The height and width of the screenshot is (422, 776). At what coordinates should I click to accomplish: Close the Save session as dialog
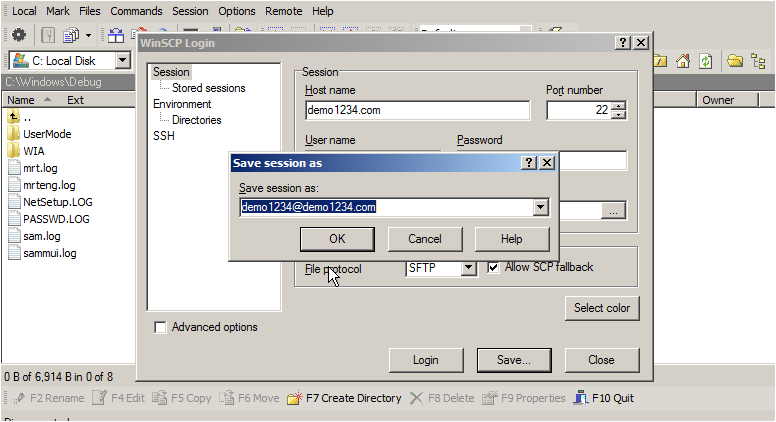pyautogui.click(x=547, y=163)
